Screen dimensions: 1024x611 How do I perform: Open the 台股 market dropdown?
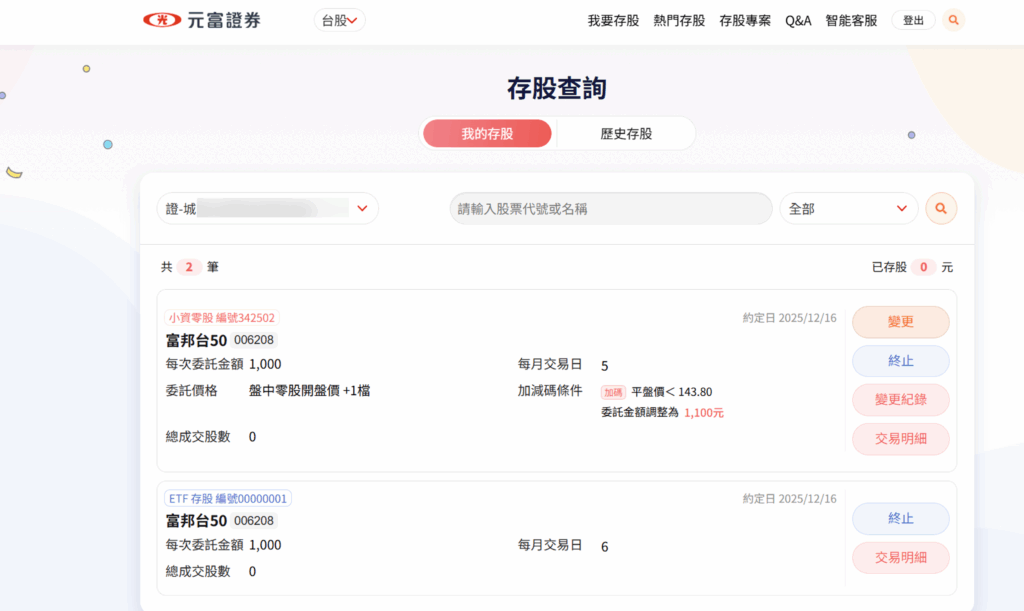point(339,20)
